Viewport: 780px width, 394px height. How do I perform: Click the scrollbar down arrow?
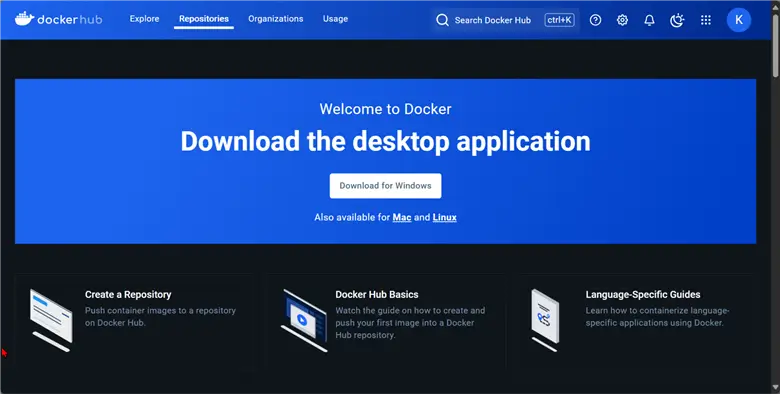point(776,388)
